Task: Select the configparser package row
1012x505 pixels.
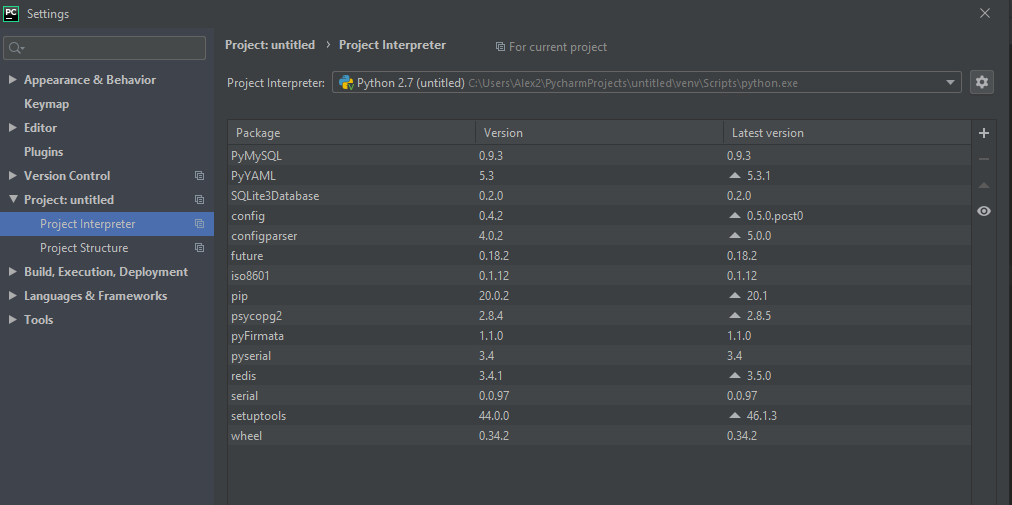Action: click(x=599, y=236)
